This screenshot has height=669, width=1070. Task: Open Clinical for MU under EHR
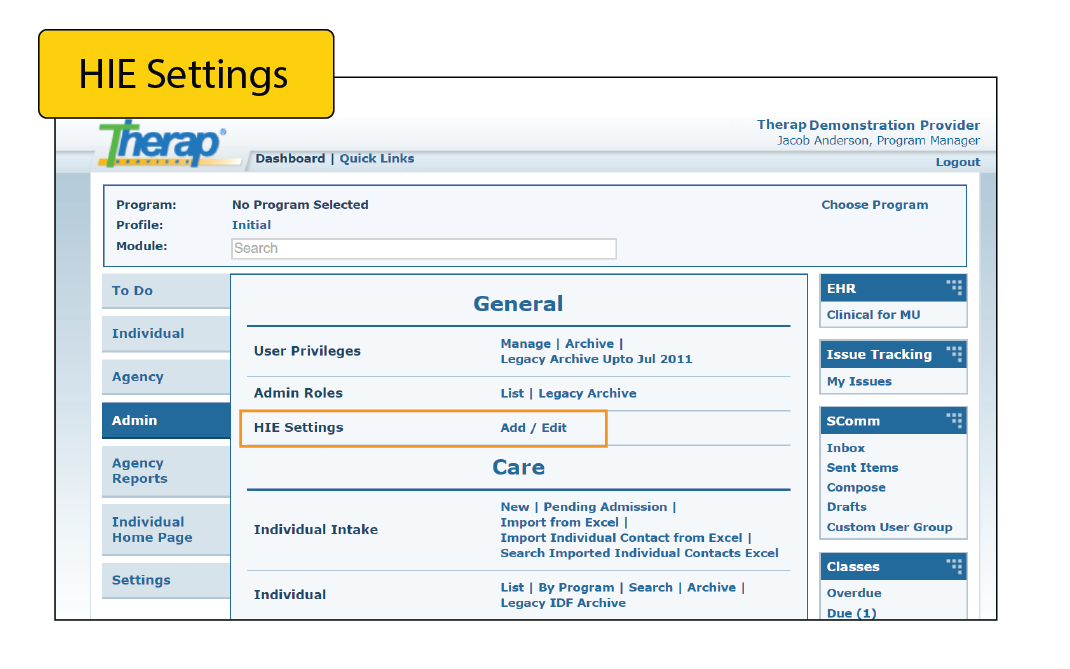tap(873, 315)
